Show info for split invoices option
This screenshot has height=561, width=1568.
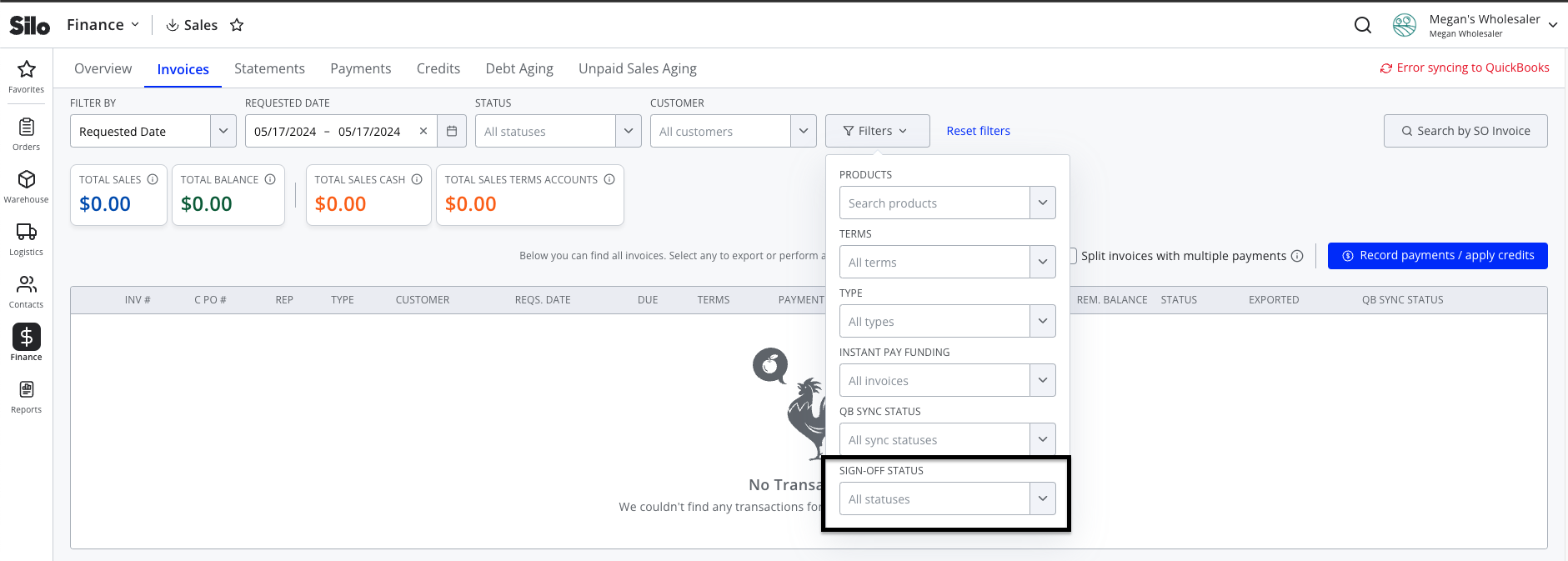(x=1297, y=256)
